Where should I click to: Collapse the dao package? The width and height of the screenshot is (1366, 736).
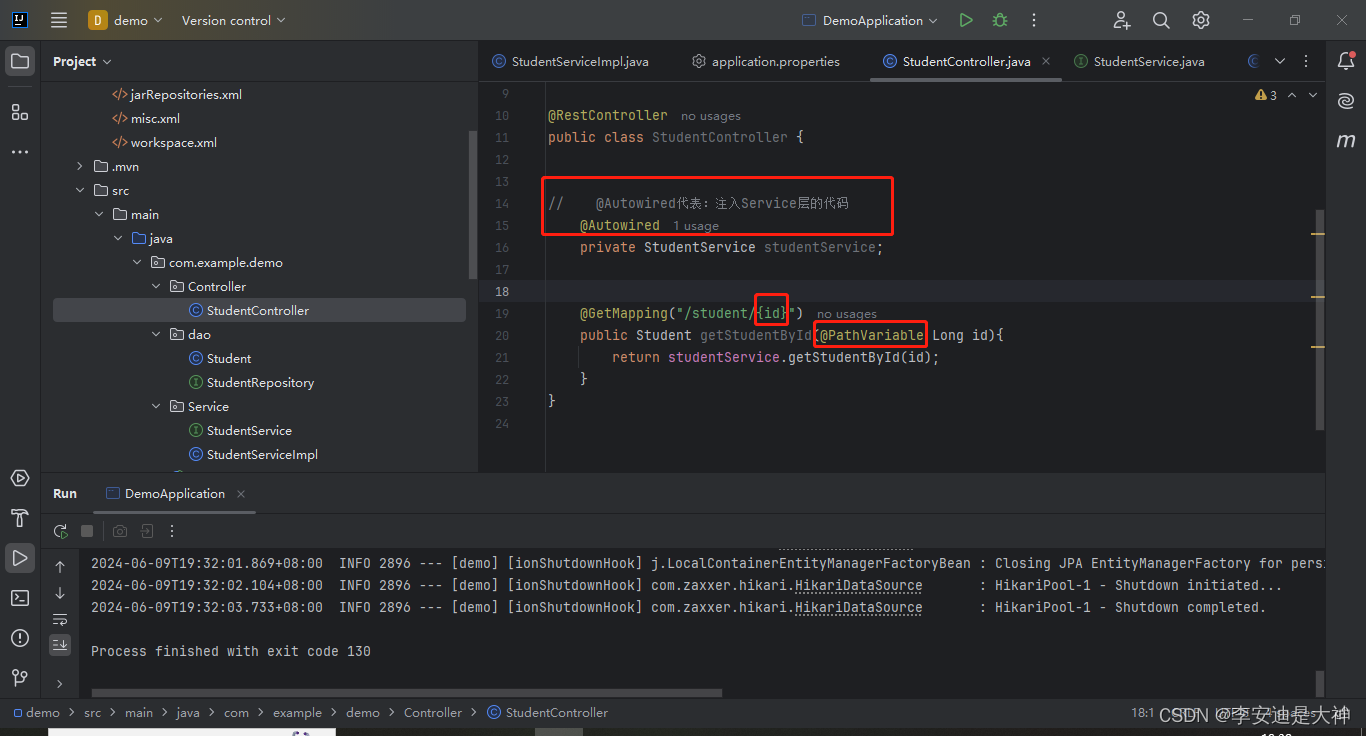(x=156, y=335)
